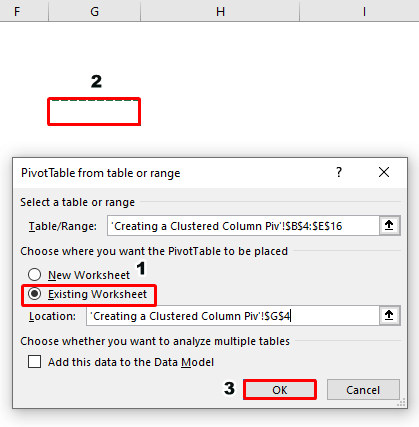Image resolution: width=419 pixels, height=427 pixels.
Task: Click into the Location input field
Action: 233,316
